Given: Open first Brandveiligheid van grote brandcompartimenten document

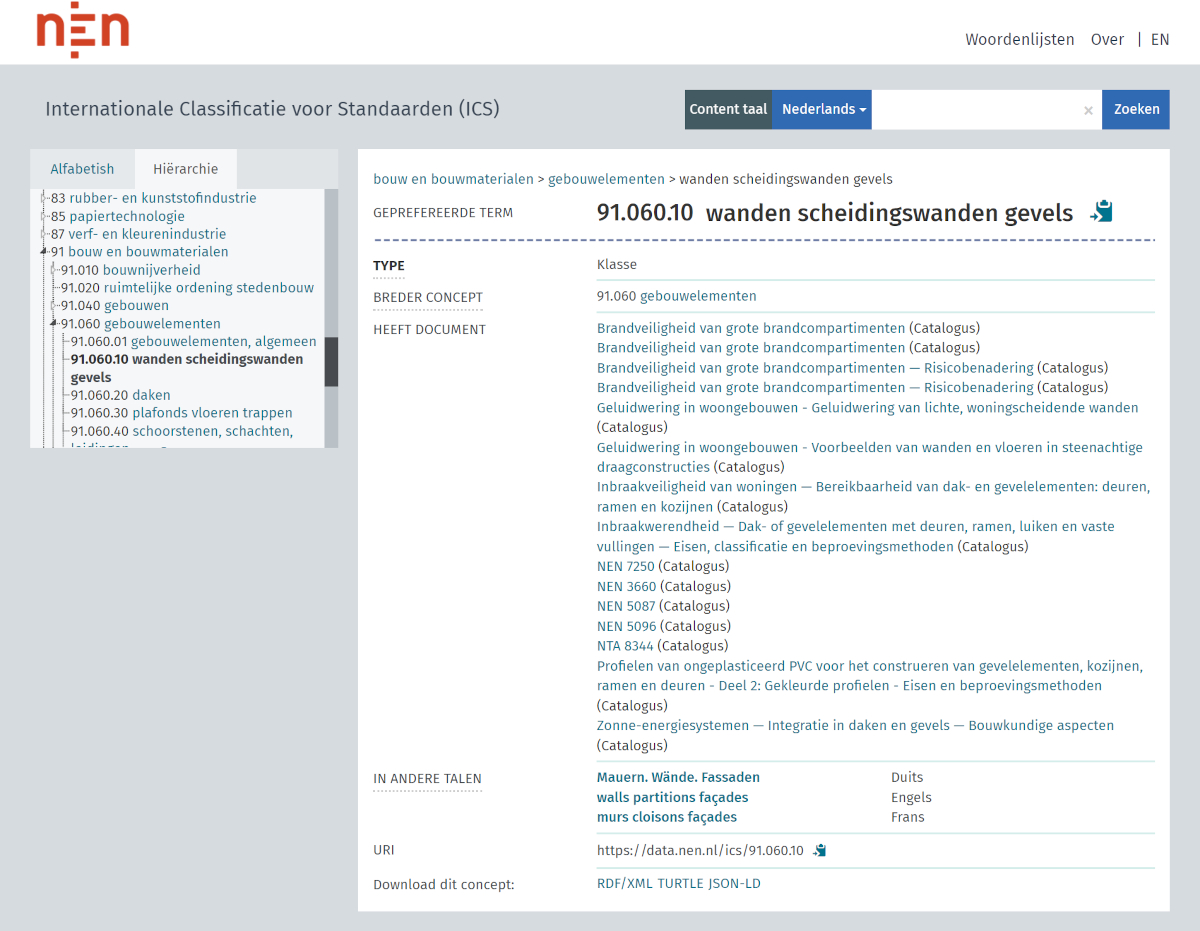Looking at the screenshot, I should point(751,328).
